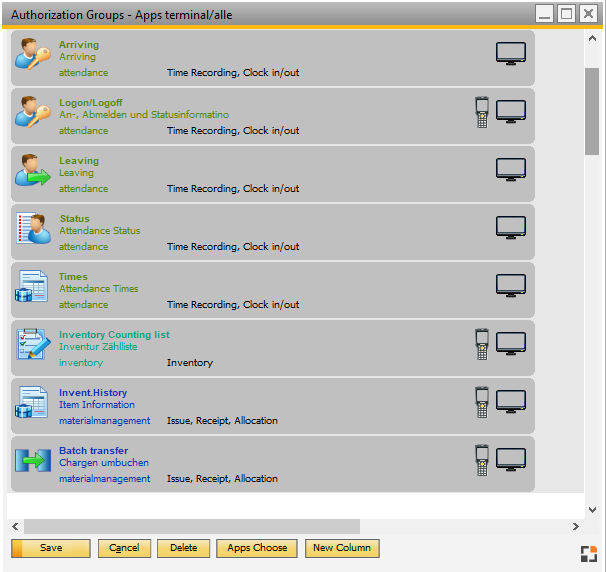606x572 pixels.
Task: Click the Inventory Counting list checklist icon
Action: [31, 345]
